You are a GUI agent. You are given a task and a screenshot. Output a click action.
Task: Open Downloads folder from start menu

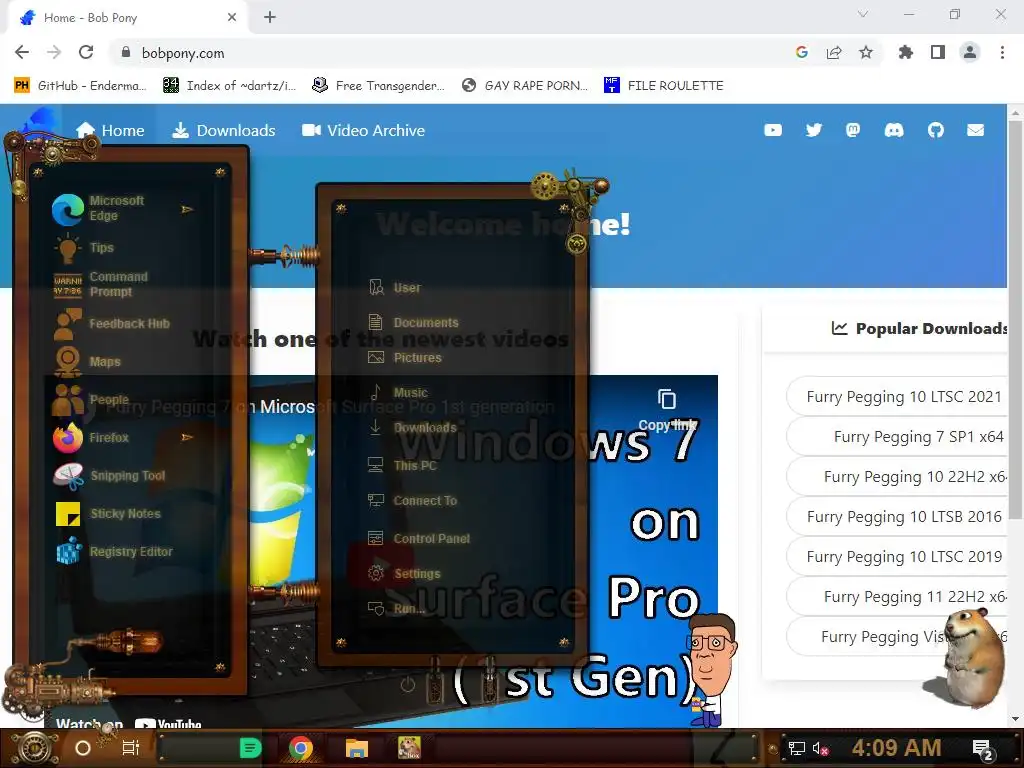pyautogui.click(x=413, y=428)
